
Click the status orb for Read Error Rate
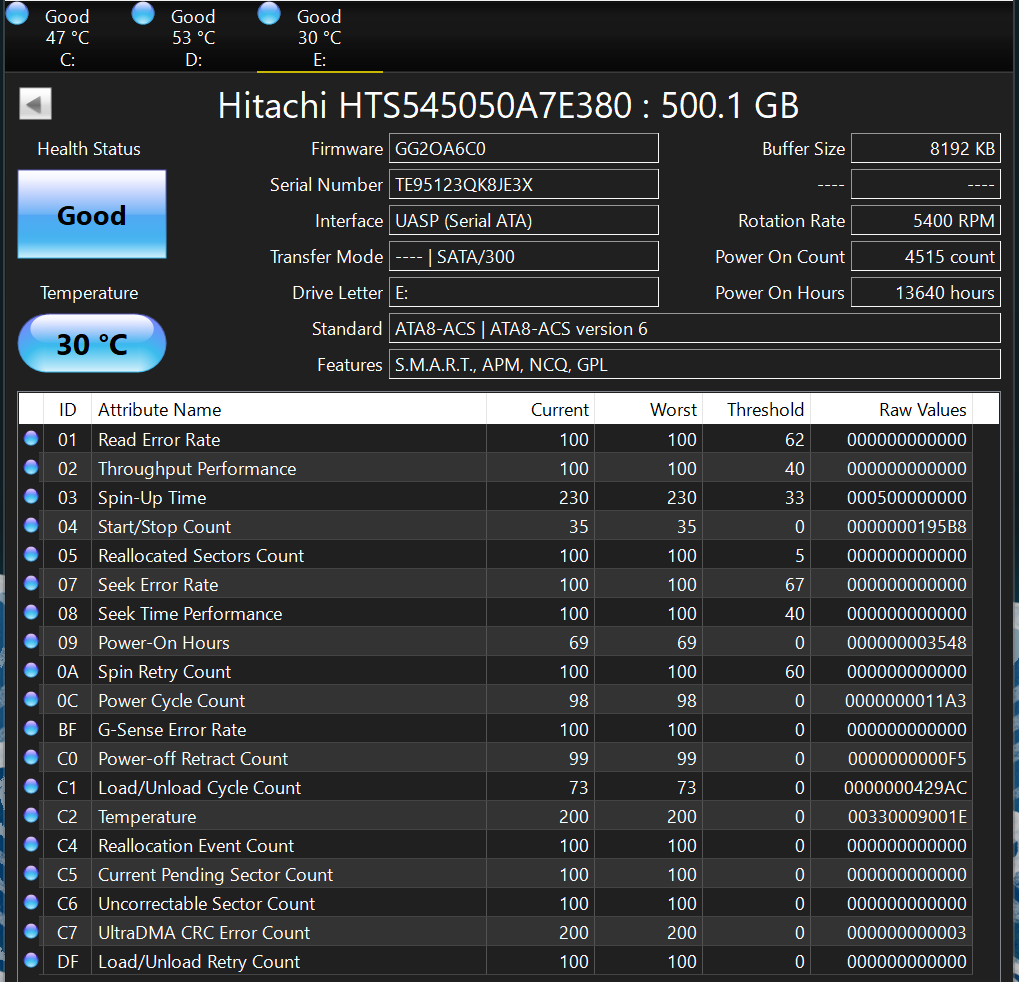(31, 438)
